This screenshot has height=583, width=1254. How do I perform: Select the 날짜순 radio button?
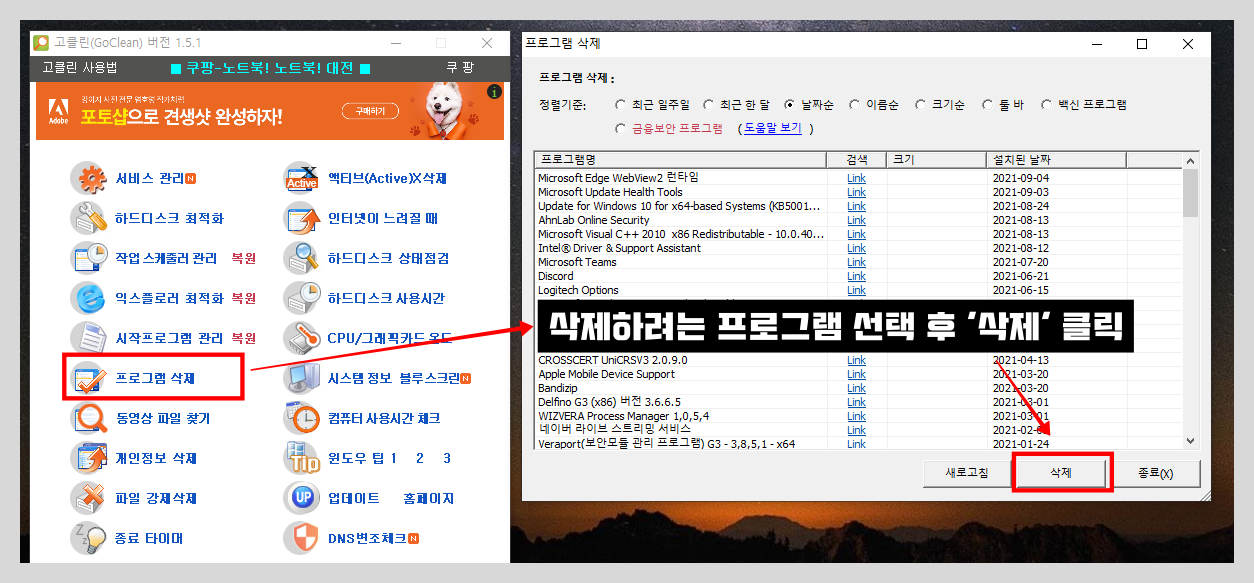(790, 104)
